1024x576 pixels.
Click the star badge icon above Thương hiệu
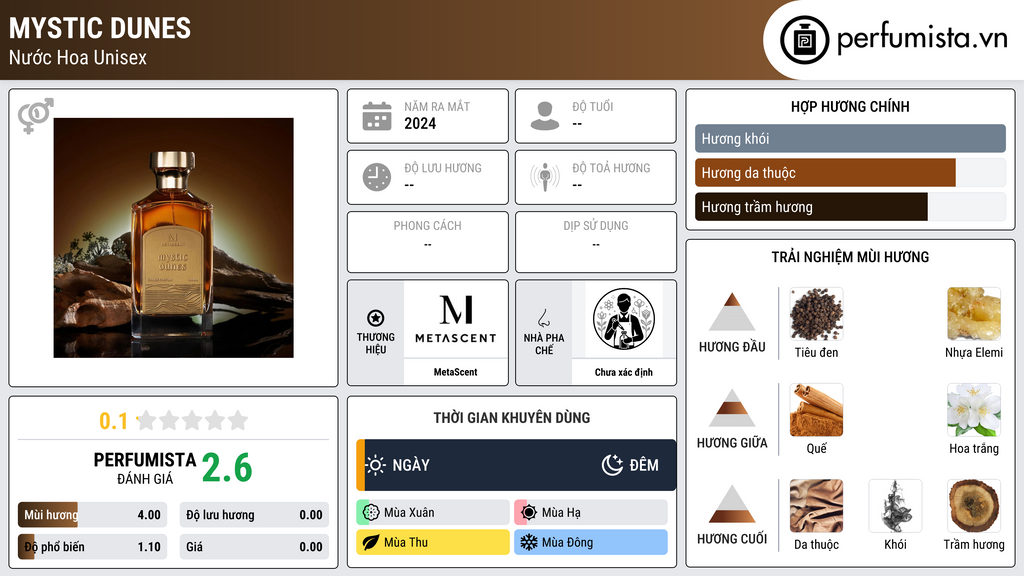(x=376, y=318)
